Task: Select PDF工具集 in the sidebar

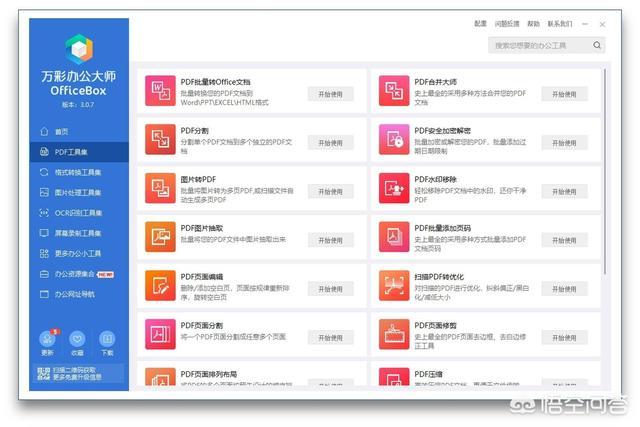Action: [x=79, y=152]
